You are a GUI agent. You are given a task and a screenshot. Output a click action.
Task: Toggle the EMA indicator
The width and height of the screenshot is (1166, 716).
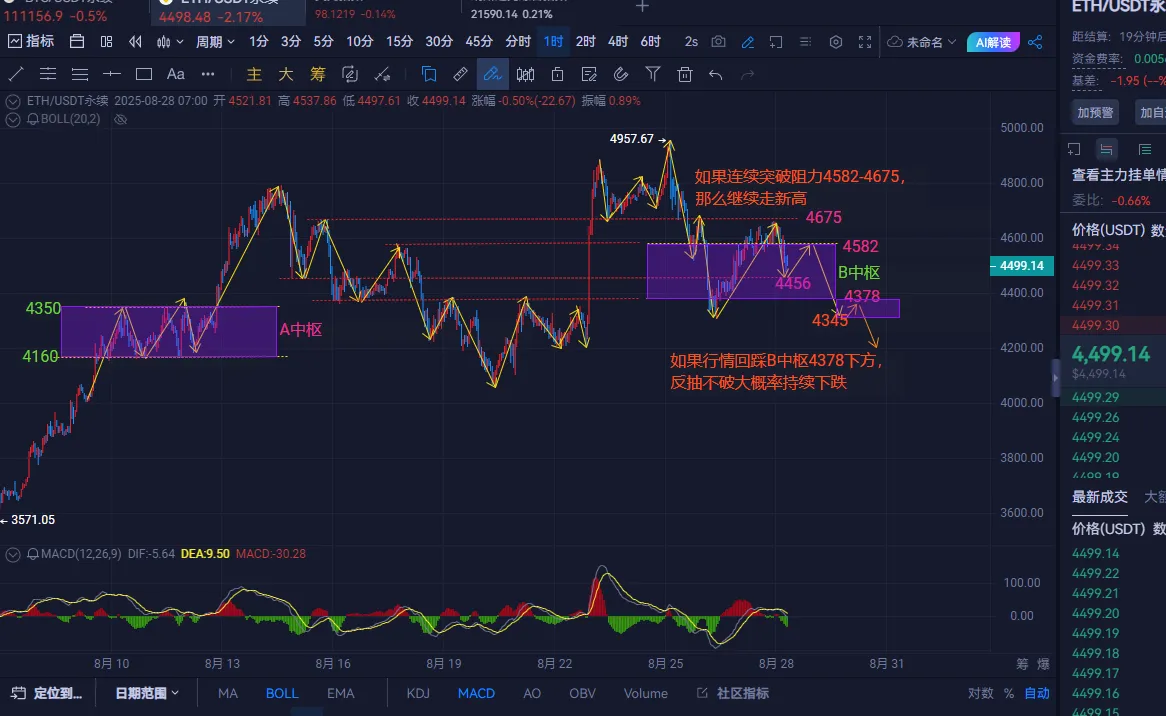(x=341, y=693)
